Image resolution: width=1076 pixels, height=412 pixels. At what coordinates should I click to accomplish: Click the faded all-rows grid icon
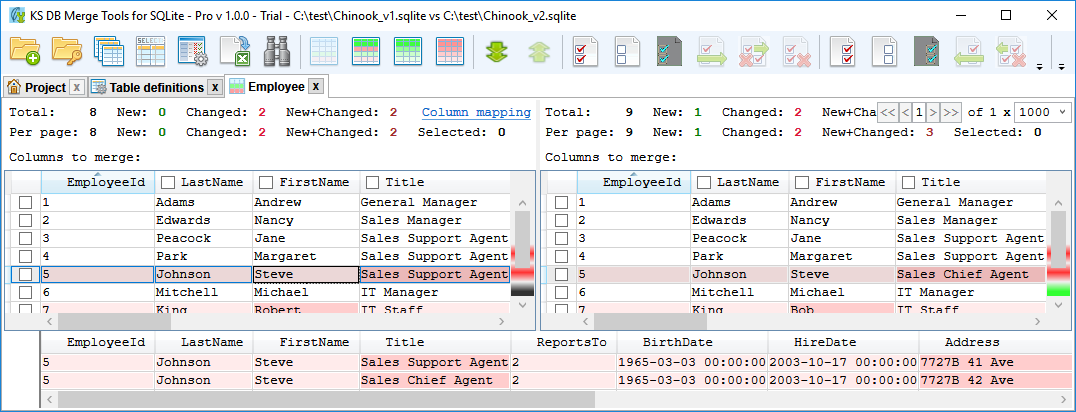coord(324,52)
